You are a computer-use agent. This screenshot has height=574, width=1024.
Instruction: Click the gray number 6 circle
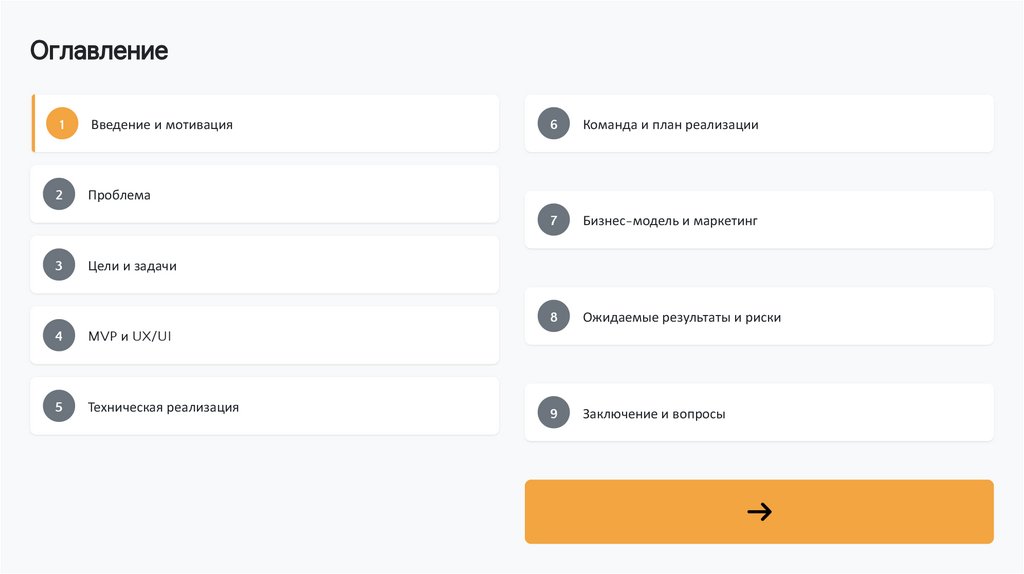coord(553,124)
